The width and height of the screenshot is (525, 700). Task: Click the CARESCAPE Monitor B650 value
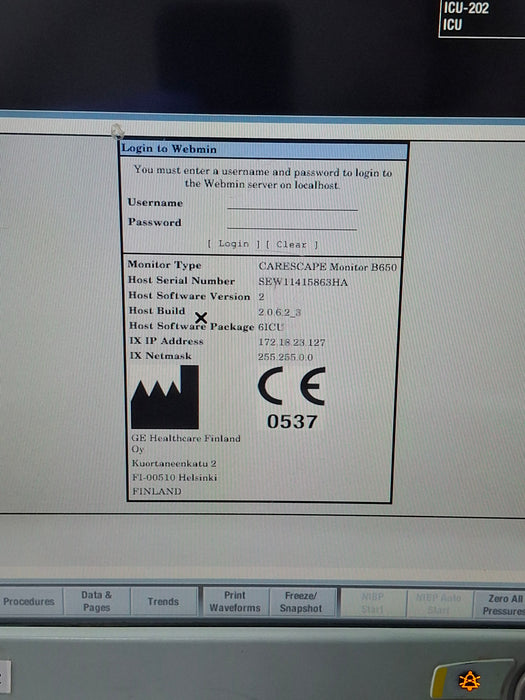[x=328, y=267]
